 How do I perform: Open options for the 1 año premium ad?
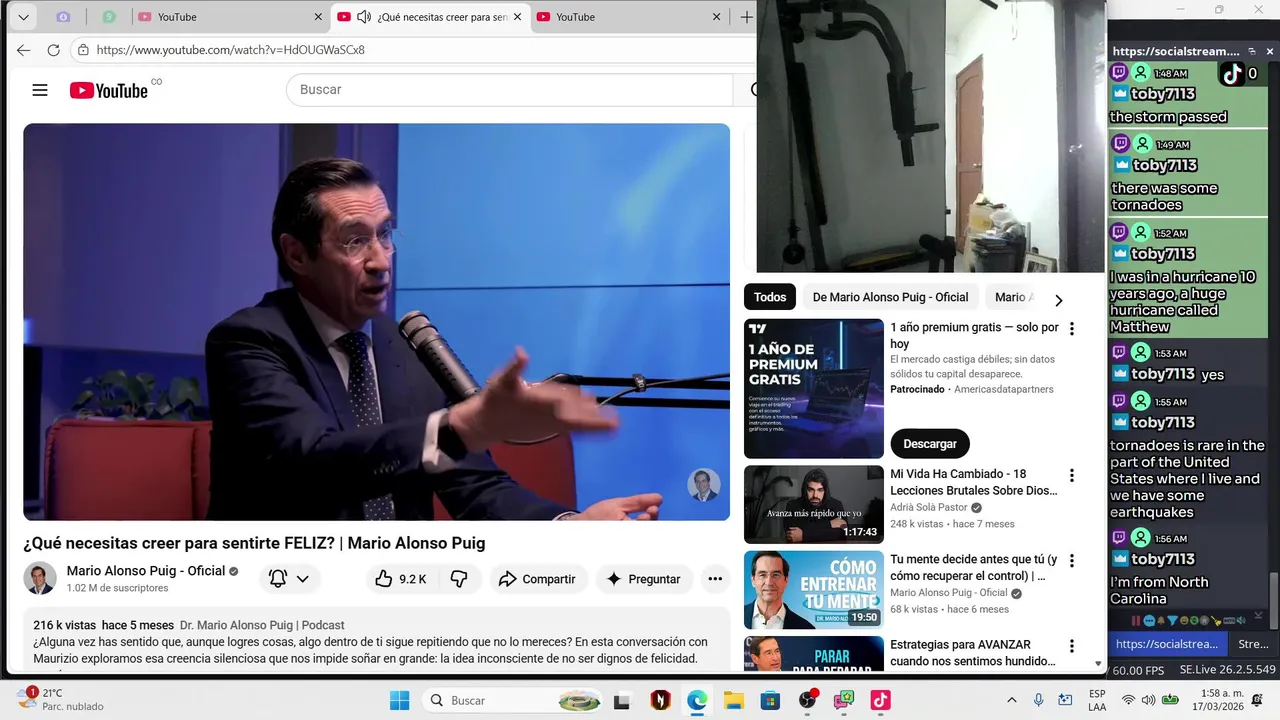coord(1072,328)
